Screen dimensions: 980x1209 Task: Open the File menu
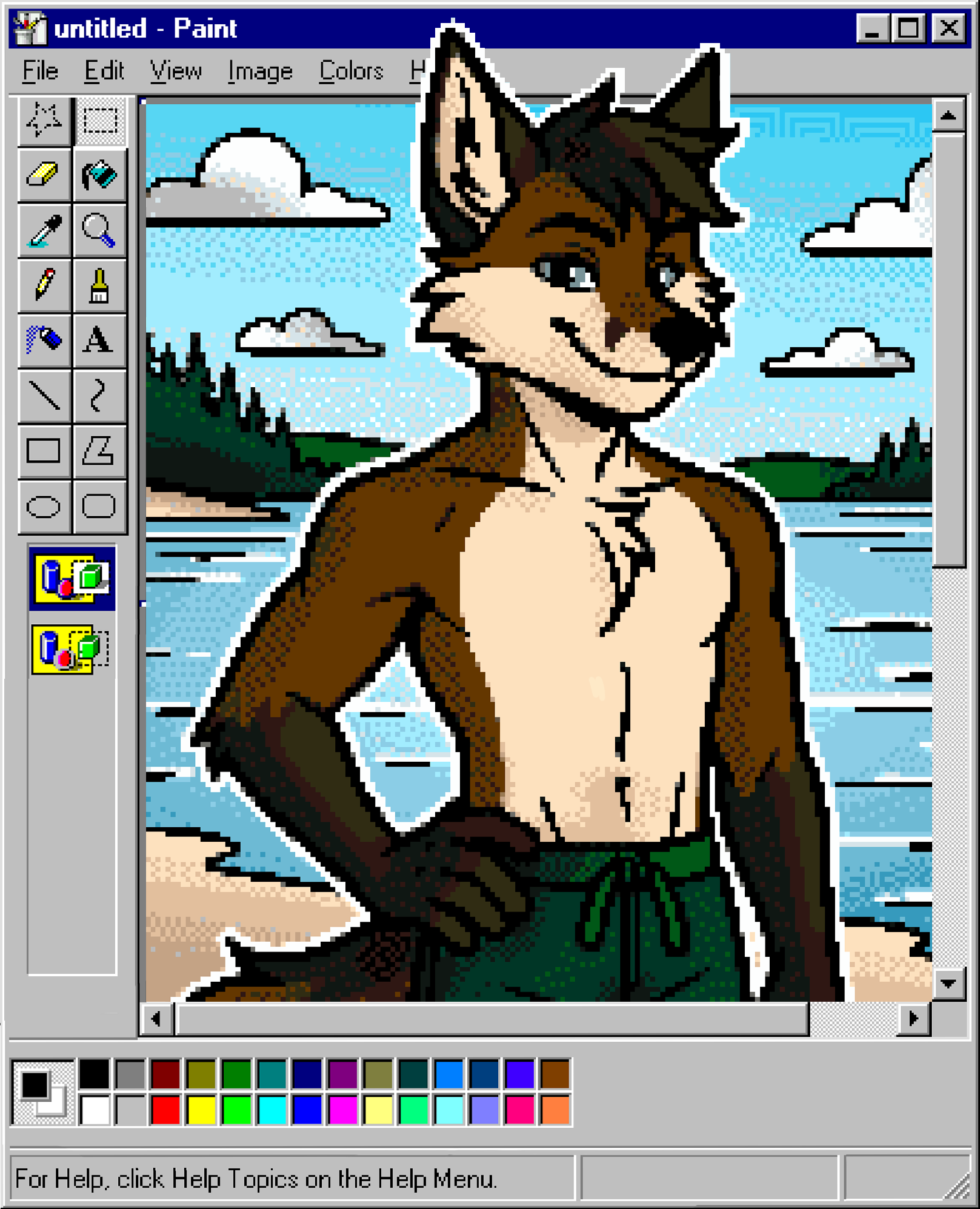40,72
